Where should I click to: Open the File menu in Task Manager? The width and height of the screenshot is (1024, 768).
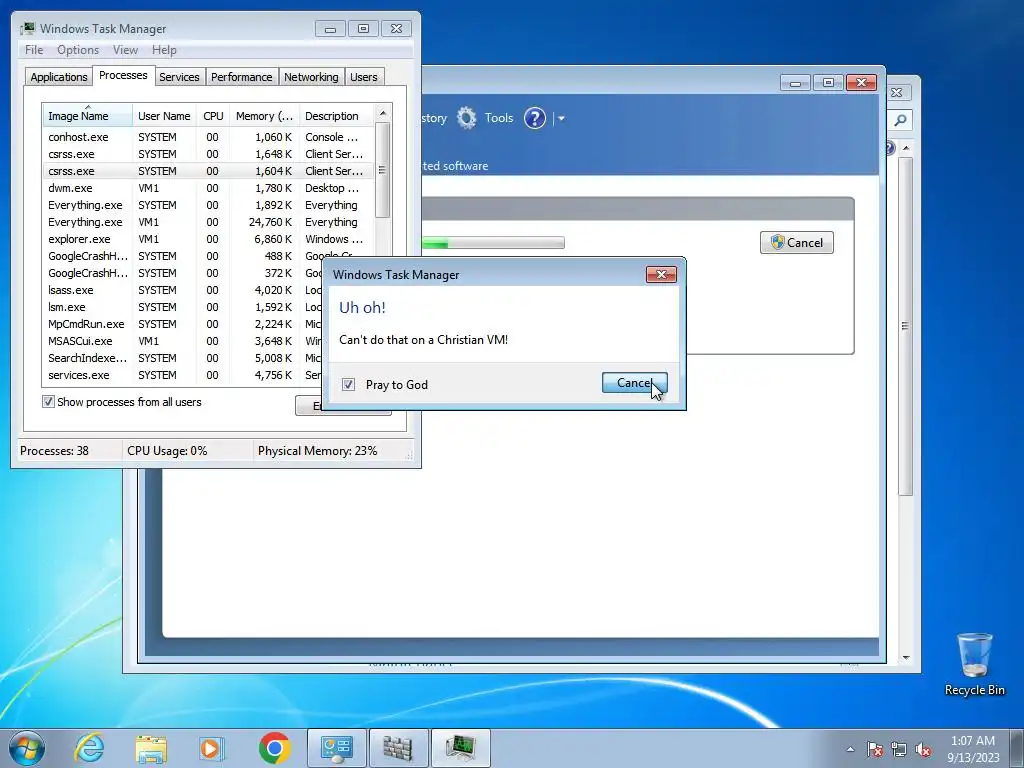[34, 50]
